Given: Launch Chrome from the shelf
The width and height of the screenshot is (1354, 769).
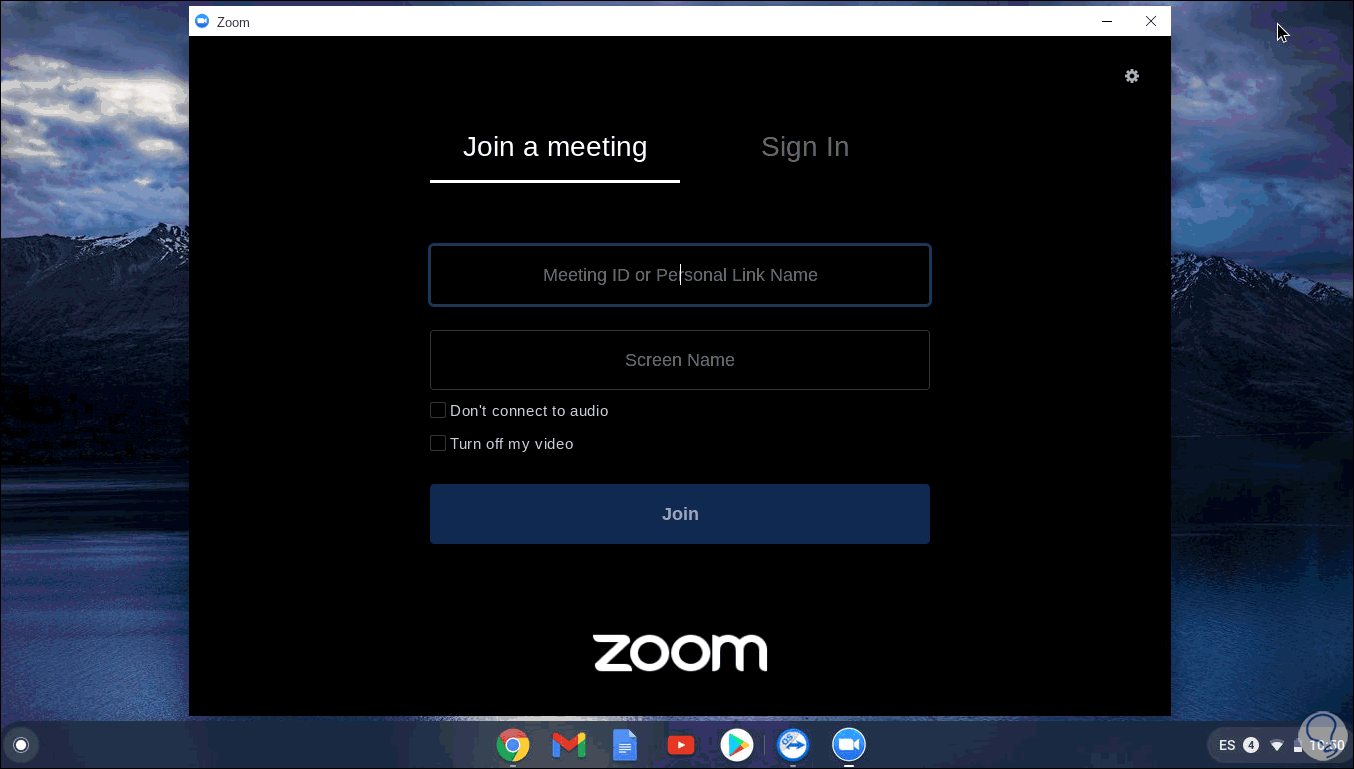Looking at the screenshot, I should point(513,745).
